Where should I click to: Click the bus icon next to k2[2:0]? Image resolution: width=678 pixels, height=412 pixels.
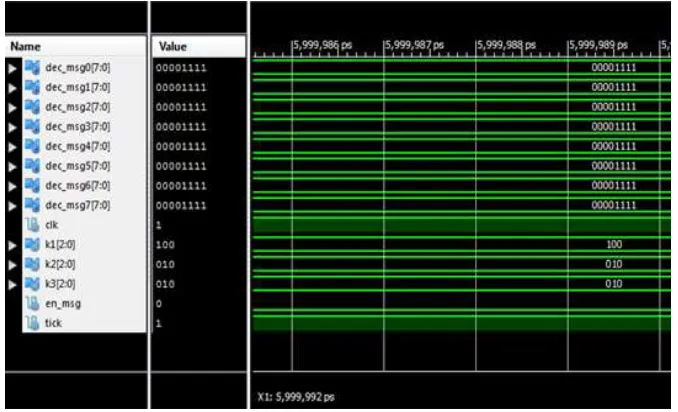click(x=32, y=264)
